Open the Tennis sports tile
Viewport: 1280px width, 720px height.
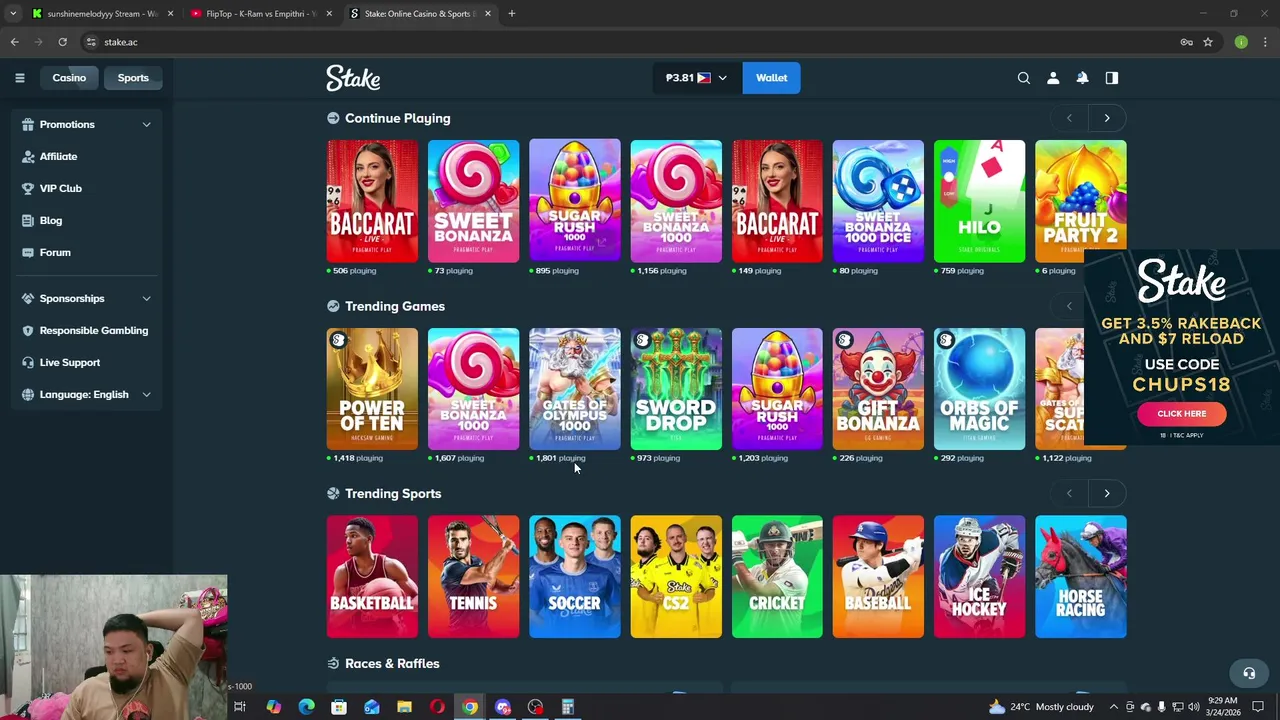473,576
